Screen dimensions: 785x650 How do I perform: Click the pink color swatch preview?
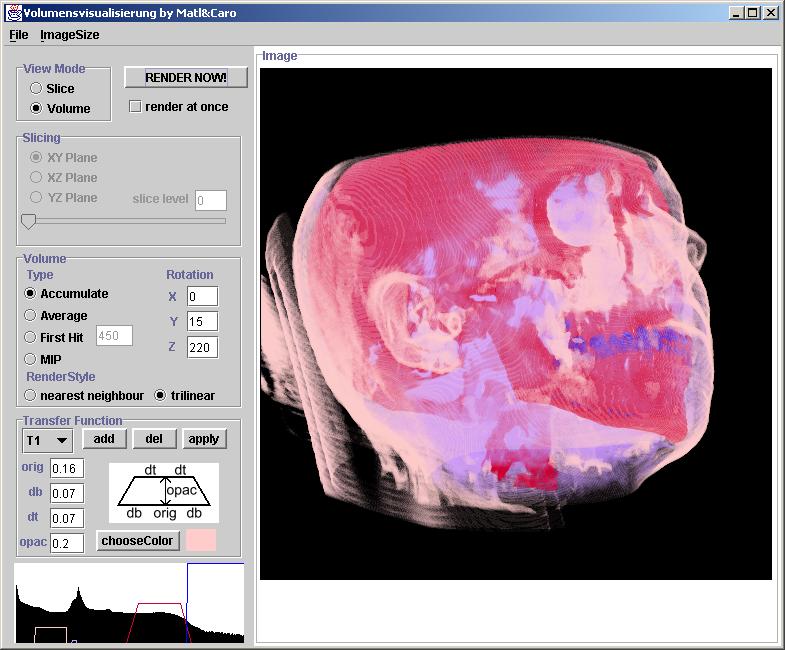click(x=201, y=541)
